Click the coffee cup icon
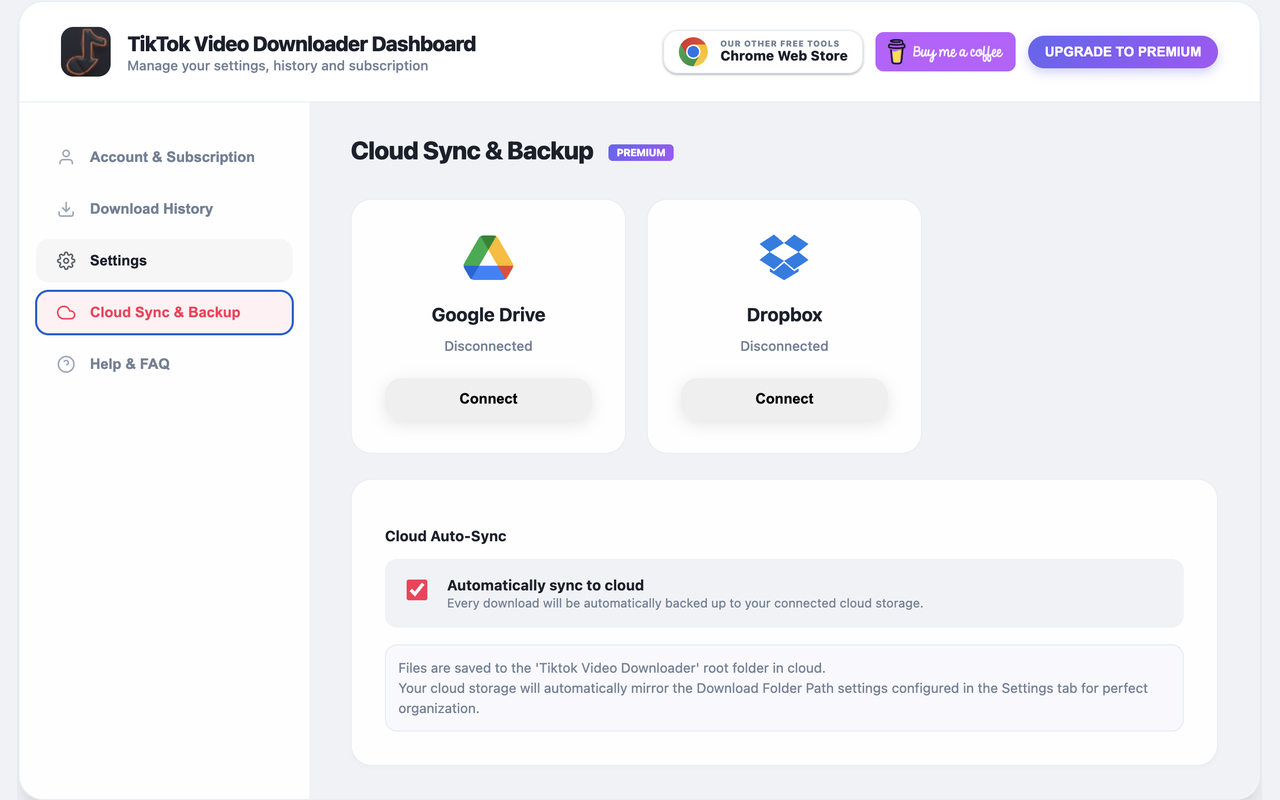The height and width of the screenshot is (800, 1280). click(896, 52)
